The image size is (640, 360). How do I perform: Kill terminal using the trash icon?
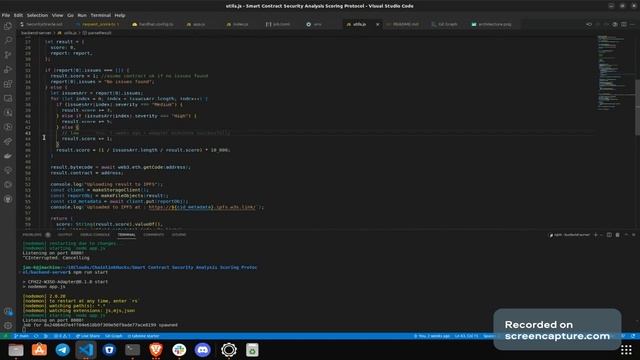click(618, 235)
